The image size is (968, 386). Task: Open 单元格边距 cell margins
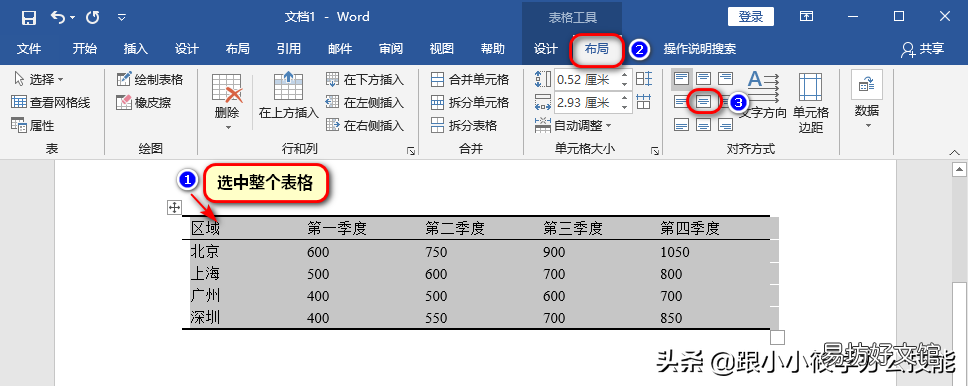tap(811, 103)
